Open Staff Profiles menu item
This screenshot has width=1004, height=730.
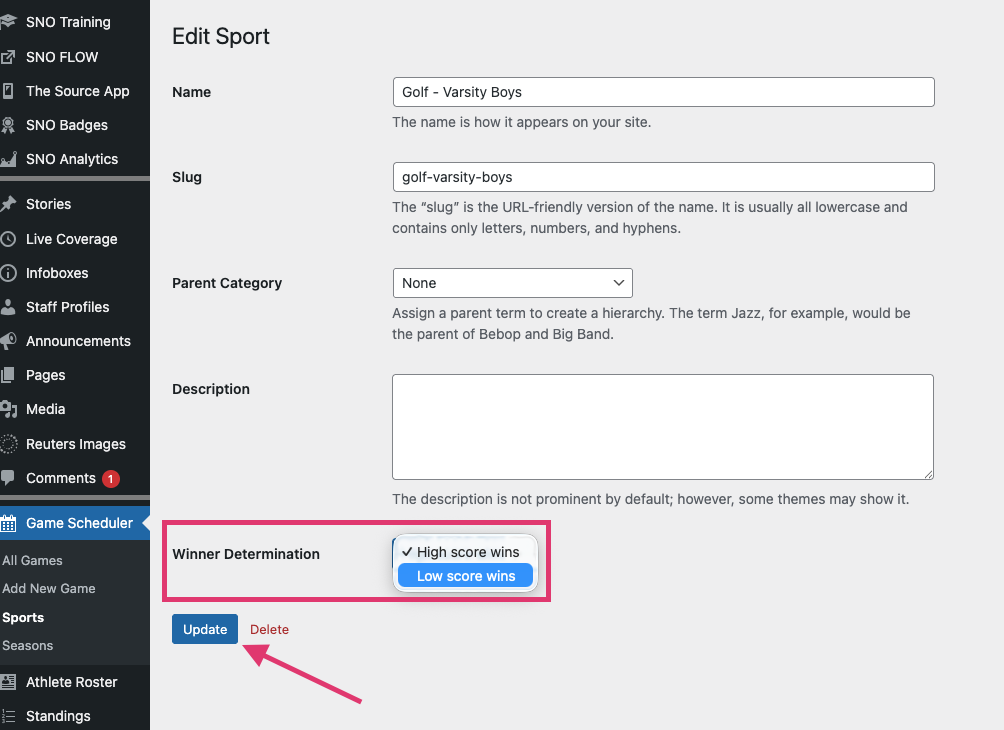tap(67, 307)
